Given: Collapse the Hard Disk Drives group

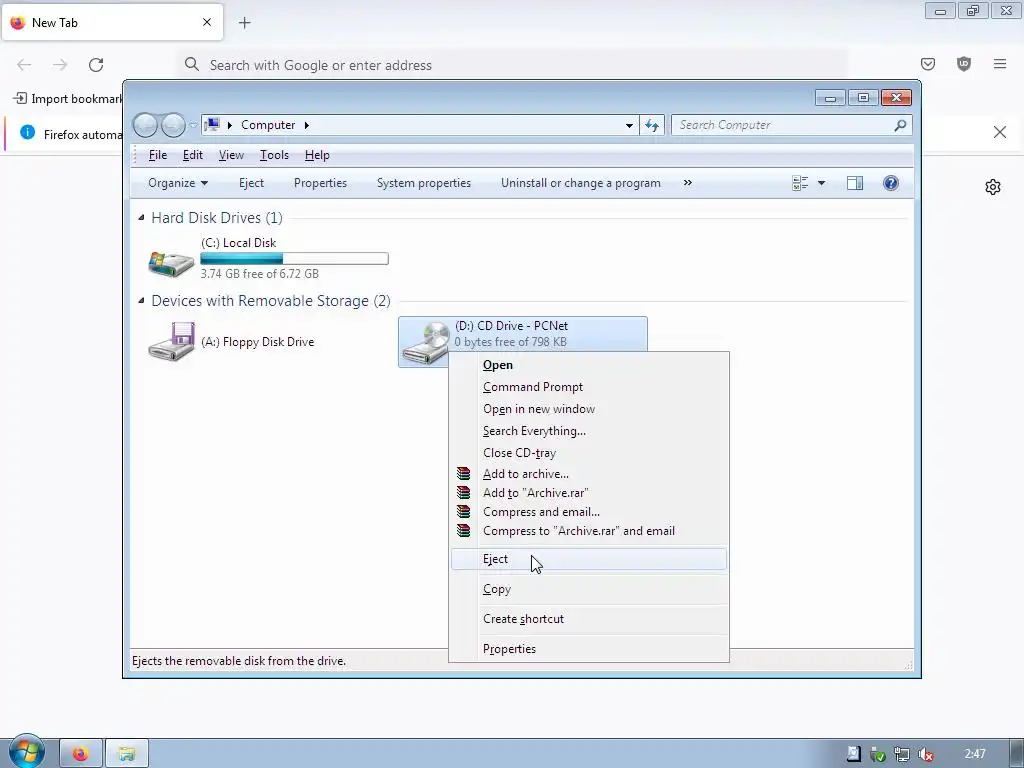Looking at the screenshot, I should (141, 217).
